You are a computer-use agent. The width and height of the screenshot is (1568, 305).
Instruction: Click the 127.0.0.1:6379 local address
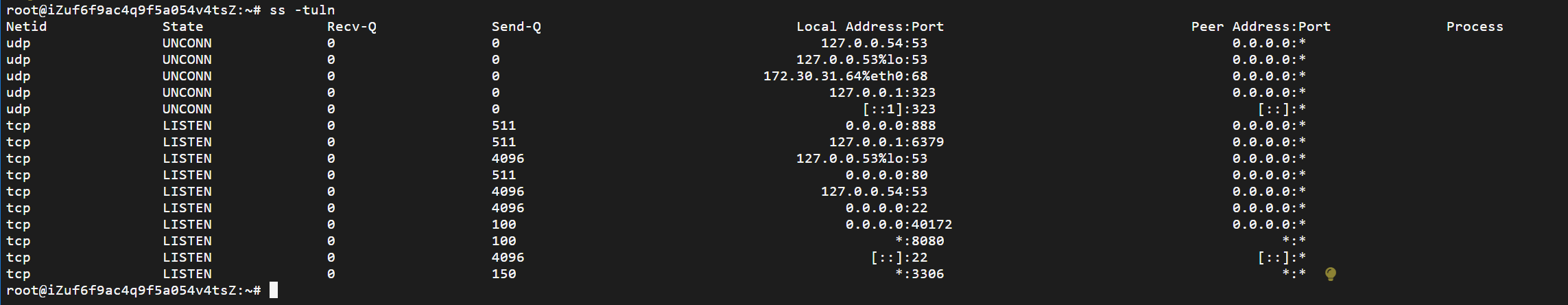pos(886,142)
